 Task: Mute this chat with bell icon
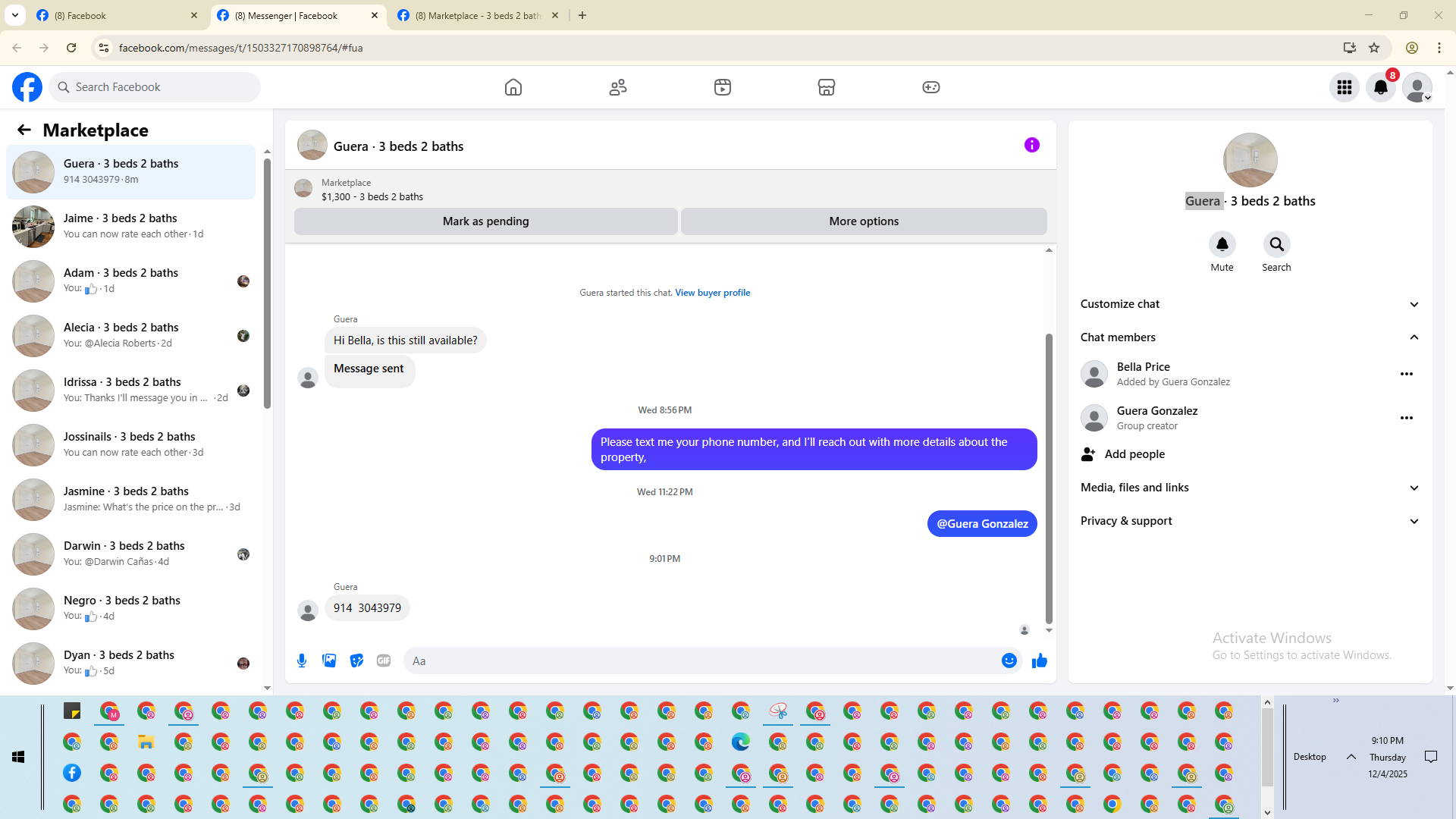[x=1222, y=244]
